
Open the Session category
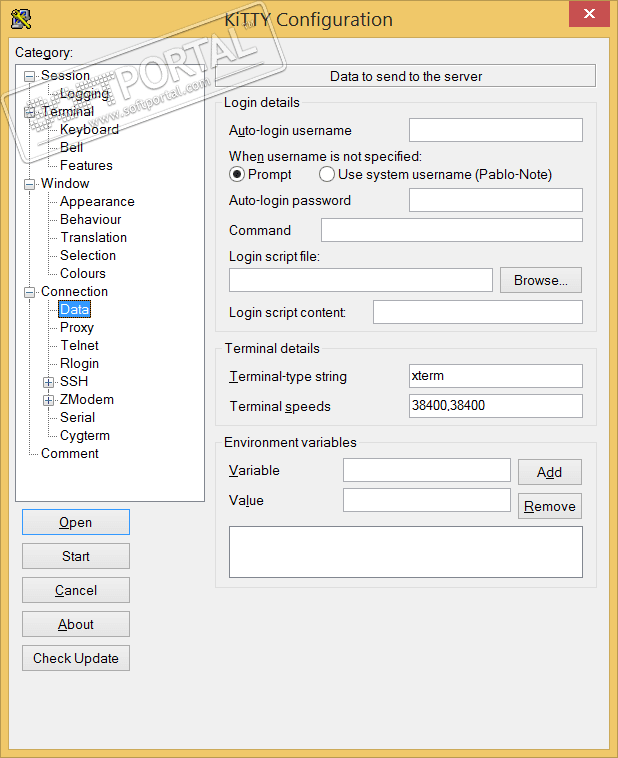click(65, 75)
